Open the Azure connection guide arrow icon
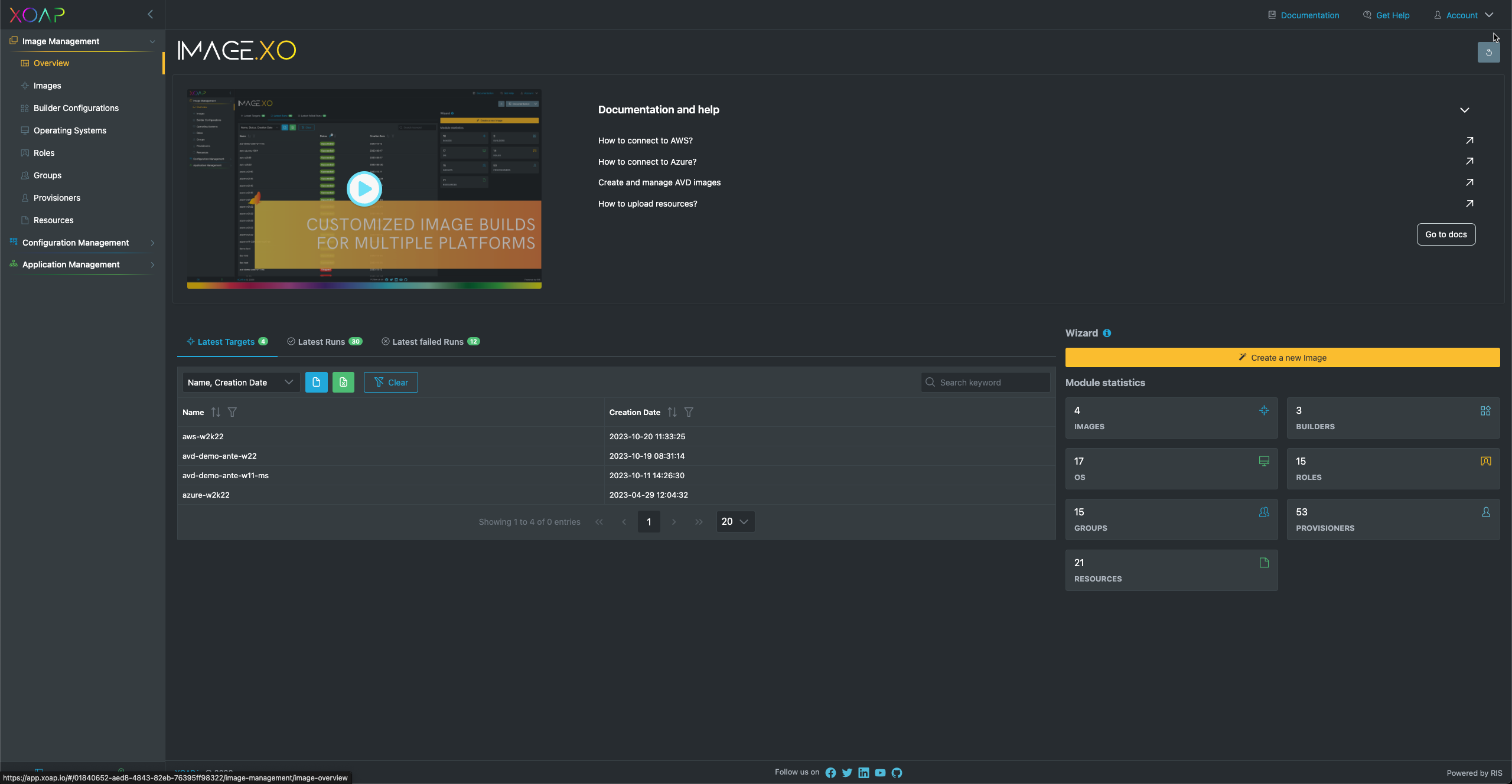This screenshot has height=784, width=1512. (x=1469, y=161)
